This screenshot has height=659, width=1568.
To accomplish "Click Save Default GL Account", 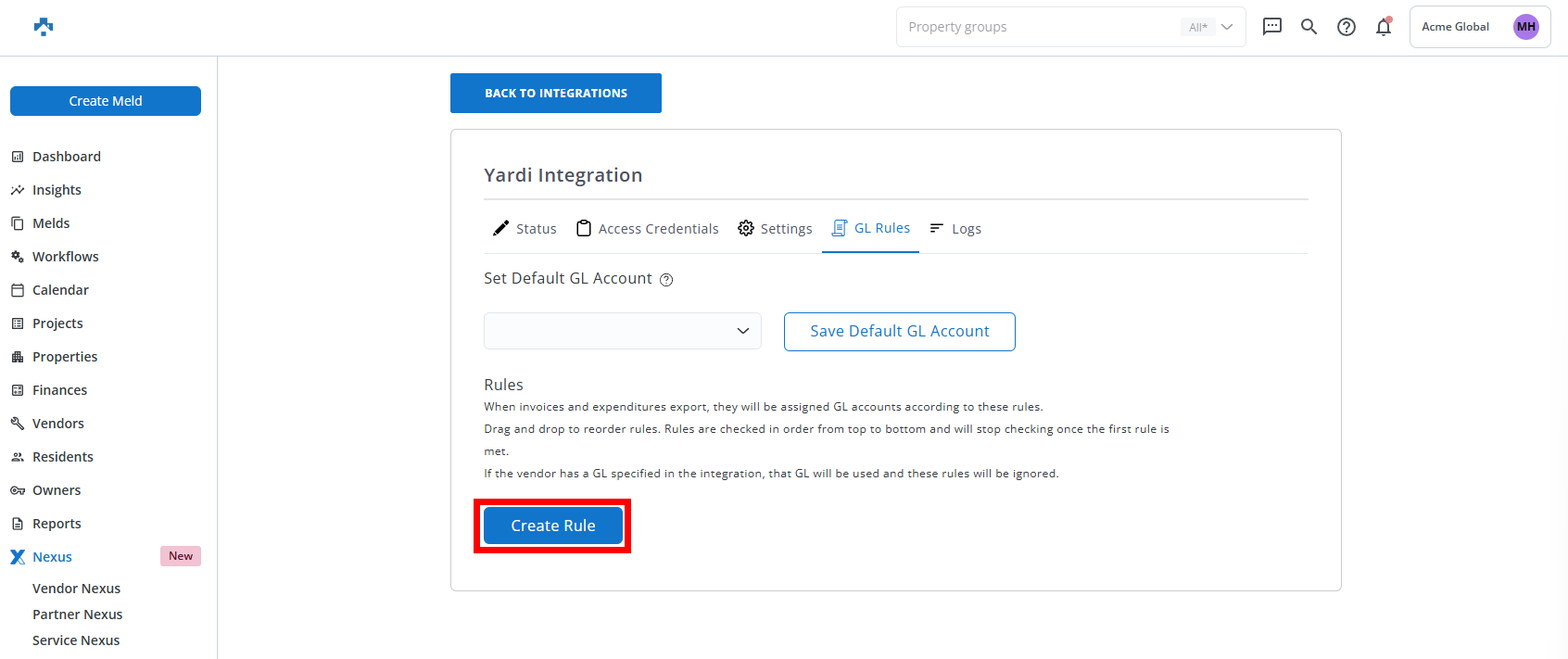I will tap(899, 332).
